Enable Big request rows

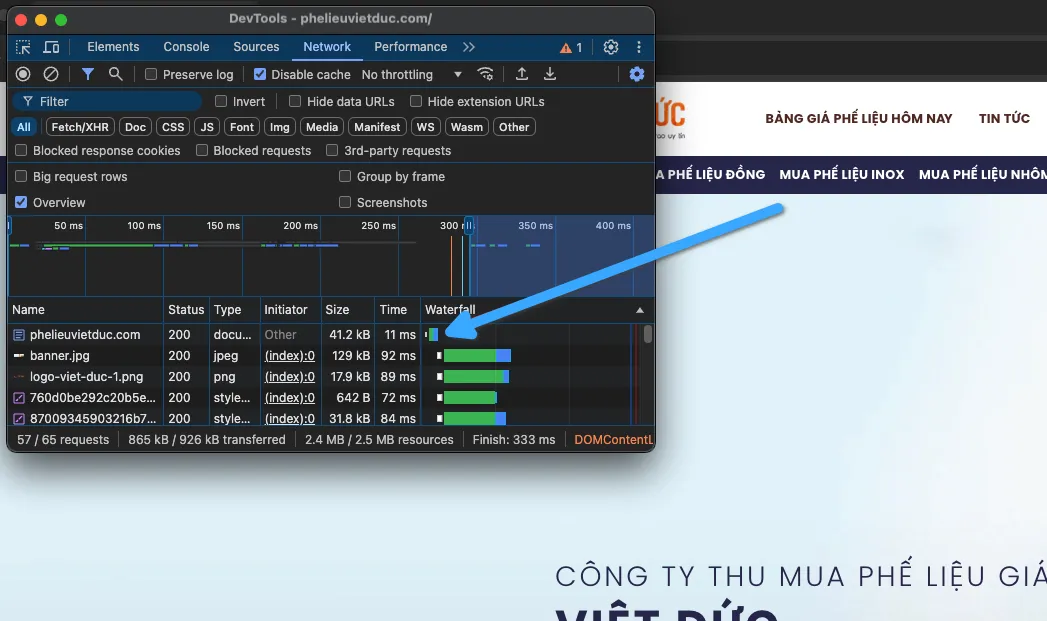coord(21,176)
